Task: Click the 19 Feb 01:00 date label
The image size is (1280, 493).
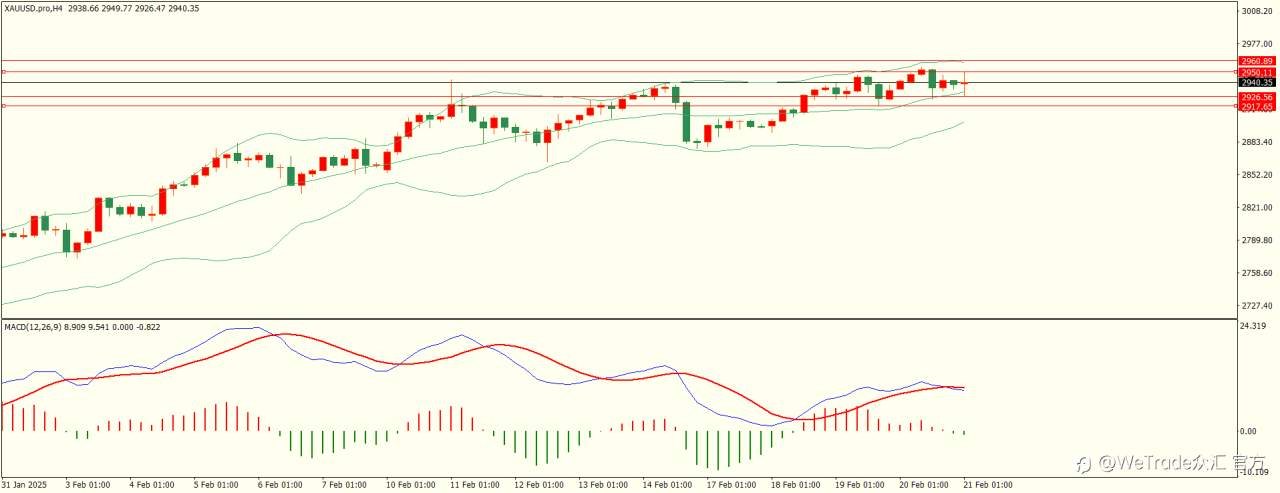Action: click(858, 485)
